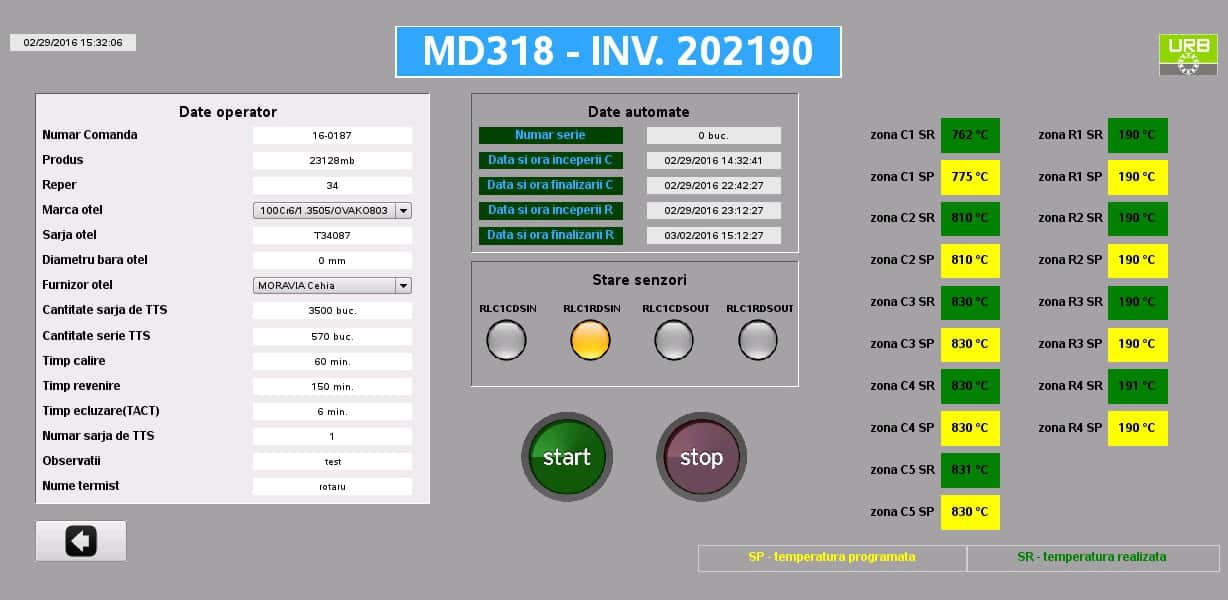The height and width of the screenshot is (600, 1228).
Task: Click the RLC1RDSOUT sensor indicator light
Action: (x=758, y=340)
